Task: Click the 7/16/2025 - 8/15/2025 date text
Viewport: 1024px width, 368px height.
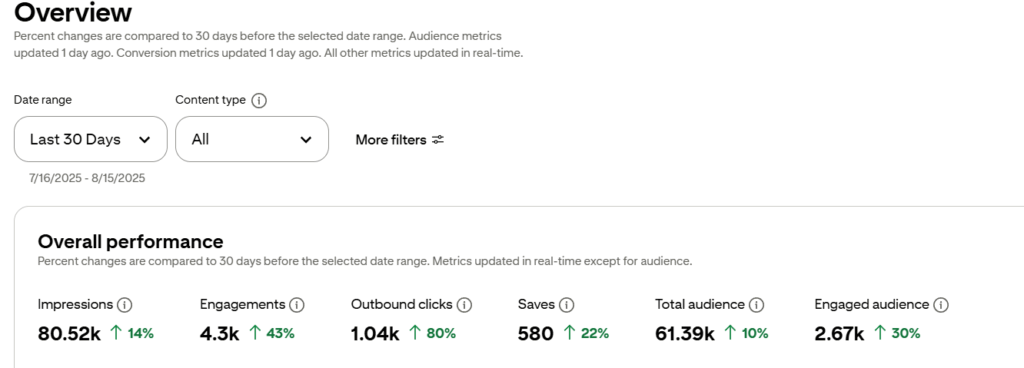Action: (x=88, y=178)
